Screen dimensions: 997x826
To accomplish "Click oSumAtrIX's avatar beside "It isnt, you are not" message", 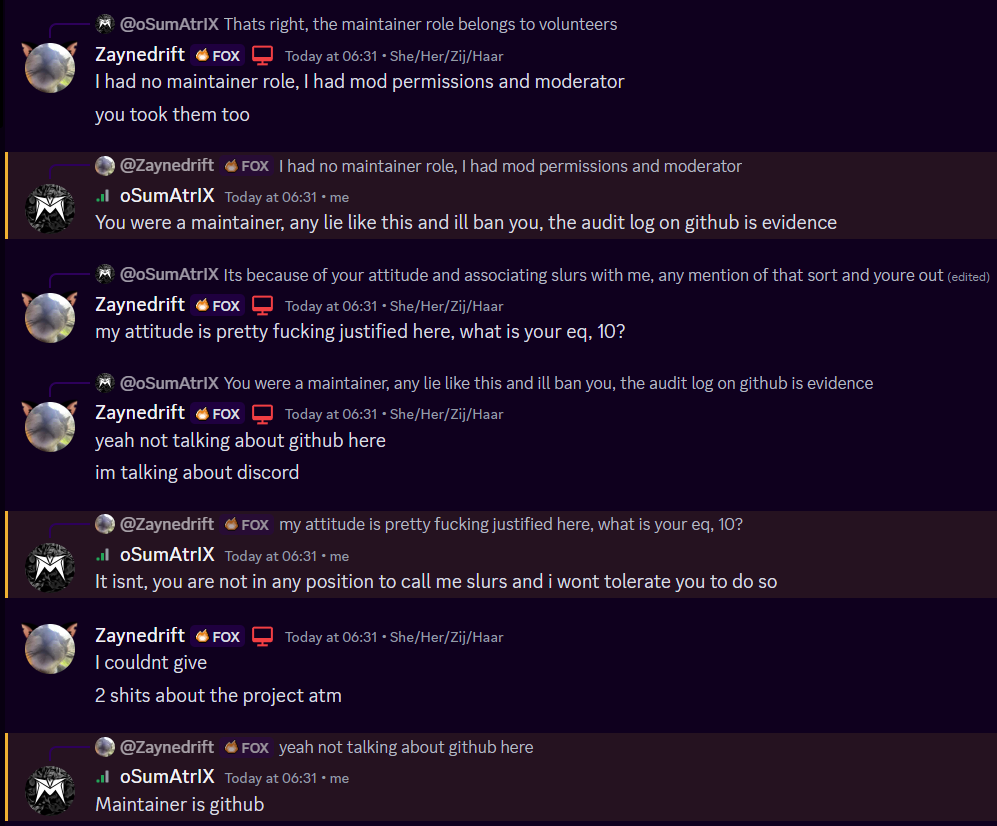I will (x=50, y=568).
